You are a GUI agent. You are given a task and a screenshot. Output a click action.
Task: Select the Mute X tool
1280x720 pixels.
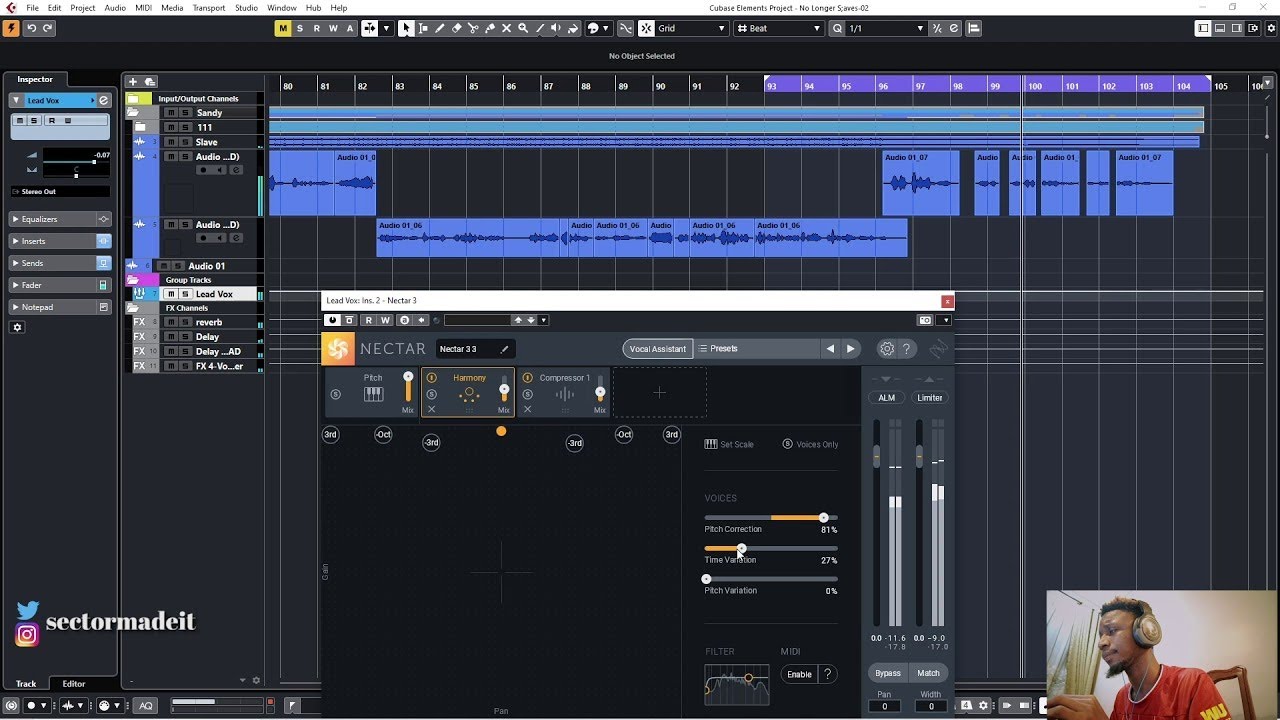click(x=506, y=28)
